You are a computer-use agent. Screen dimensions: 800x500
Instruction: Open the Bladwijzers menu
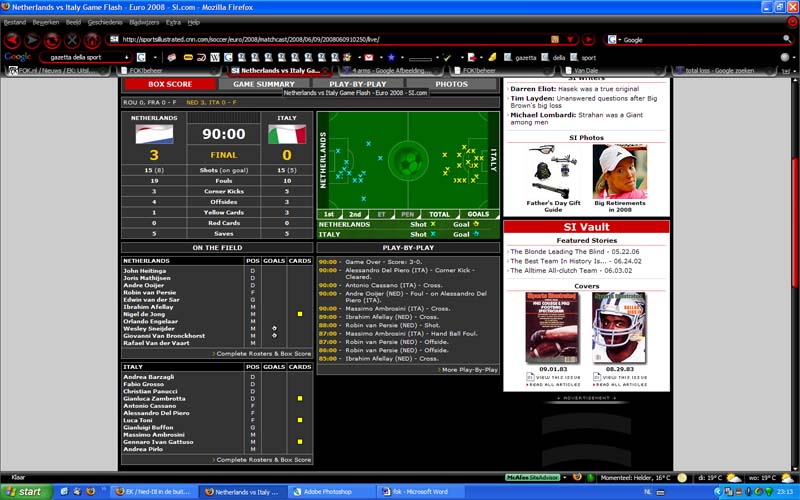(144, 22)
